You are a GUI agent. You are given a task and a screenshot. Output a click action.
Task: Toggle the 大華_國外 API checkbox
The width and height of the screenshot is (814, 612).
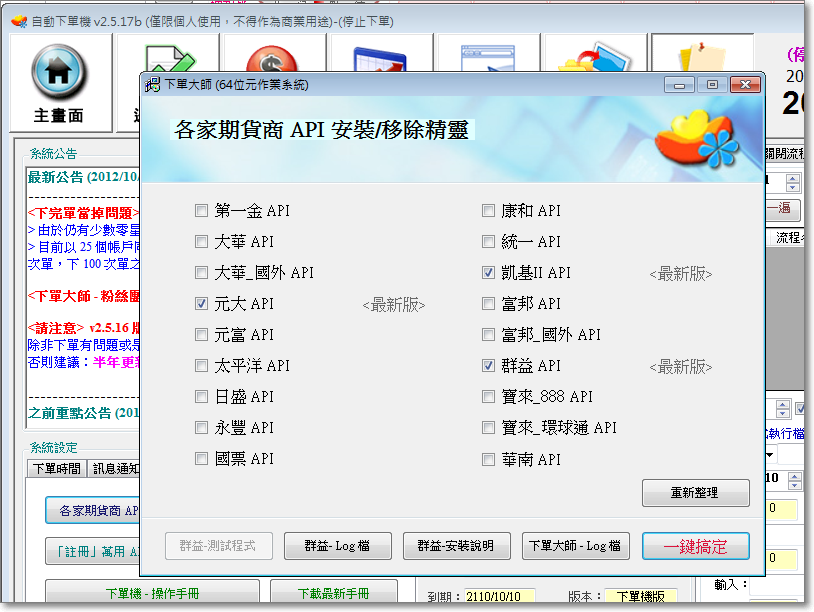[201, 273]
